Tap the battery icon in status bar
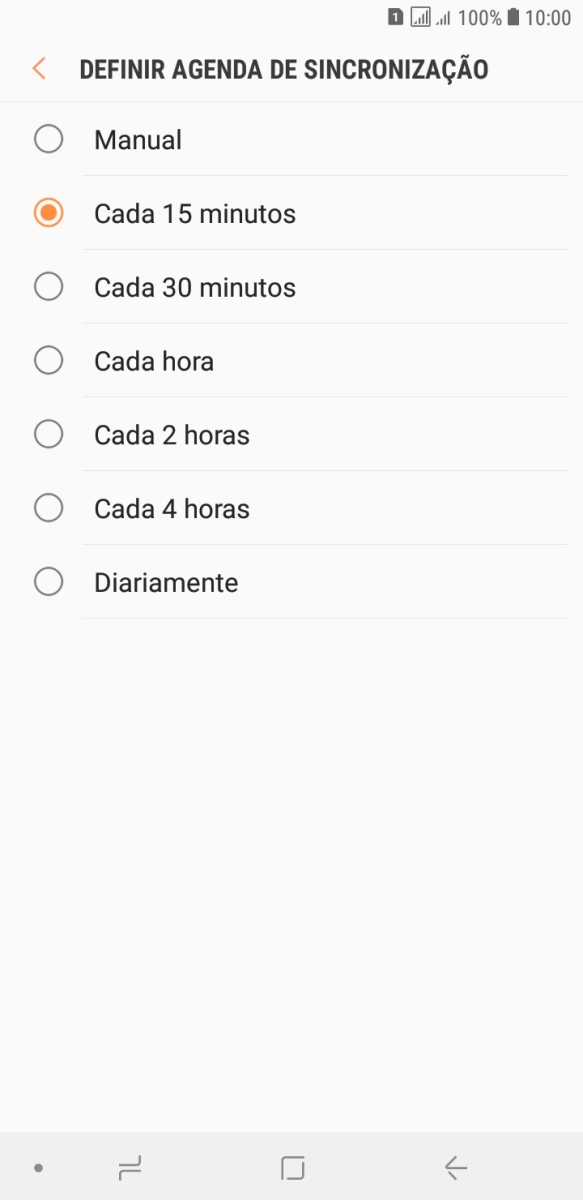583x1200 pixels. [513, 17]
